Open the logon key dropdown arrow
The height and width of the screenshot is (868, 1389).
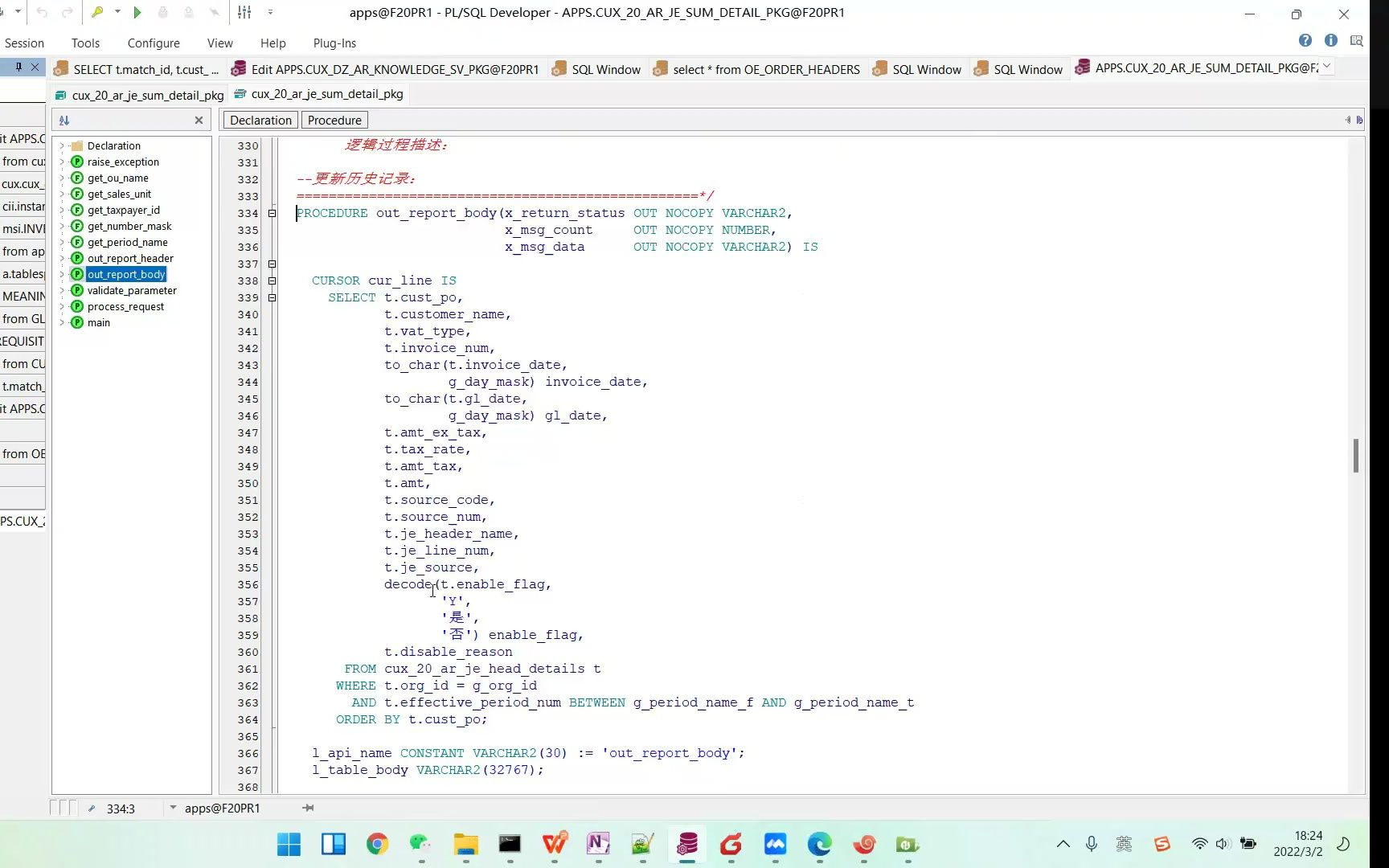tap(117, 12)
